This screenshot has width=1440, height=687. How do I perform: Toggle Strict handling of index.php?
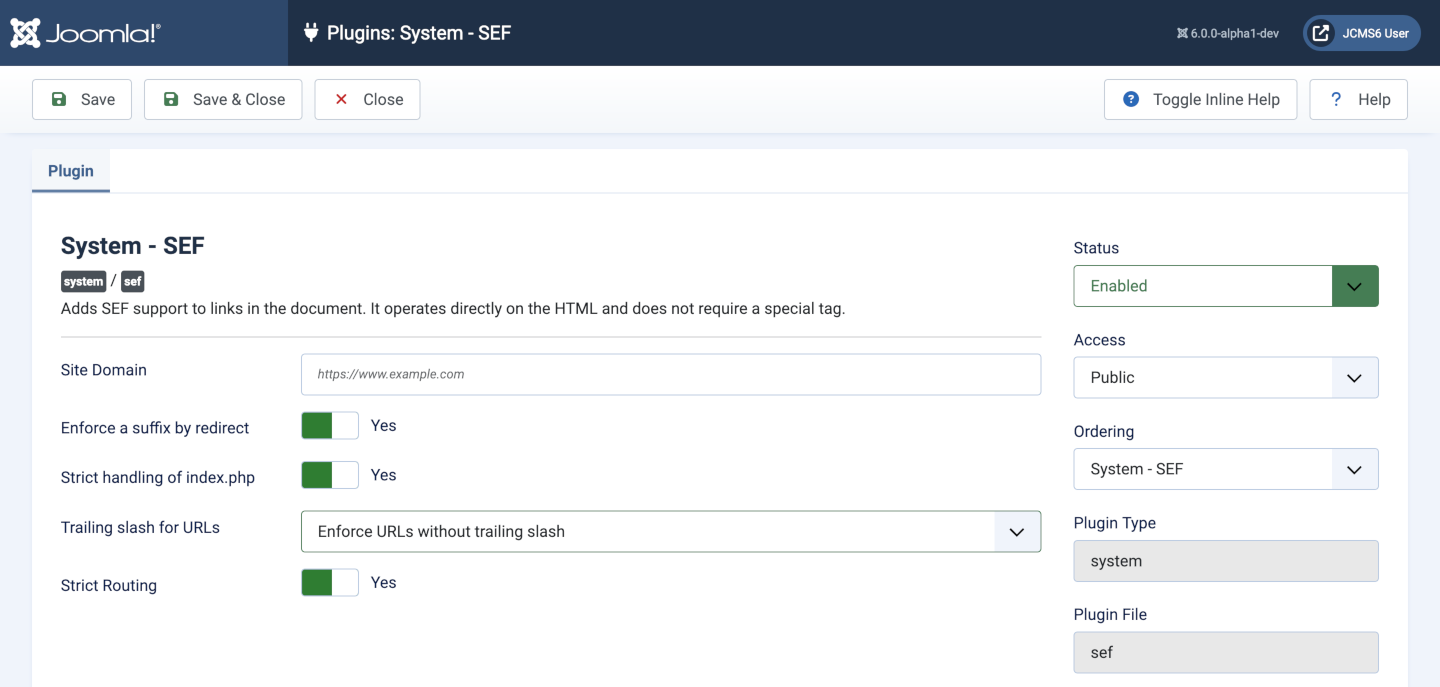click(x=330, y=475)
